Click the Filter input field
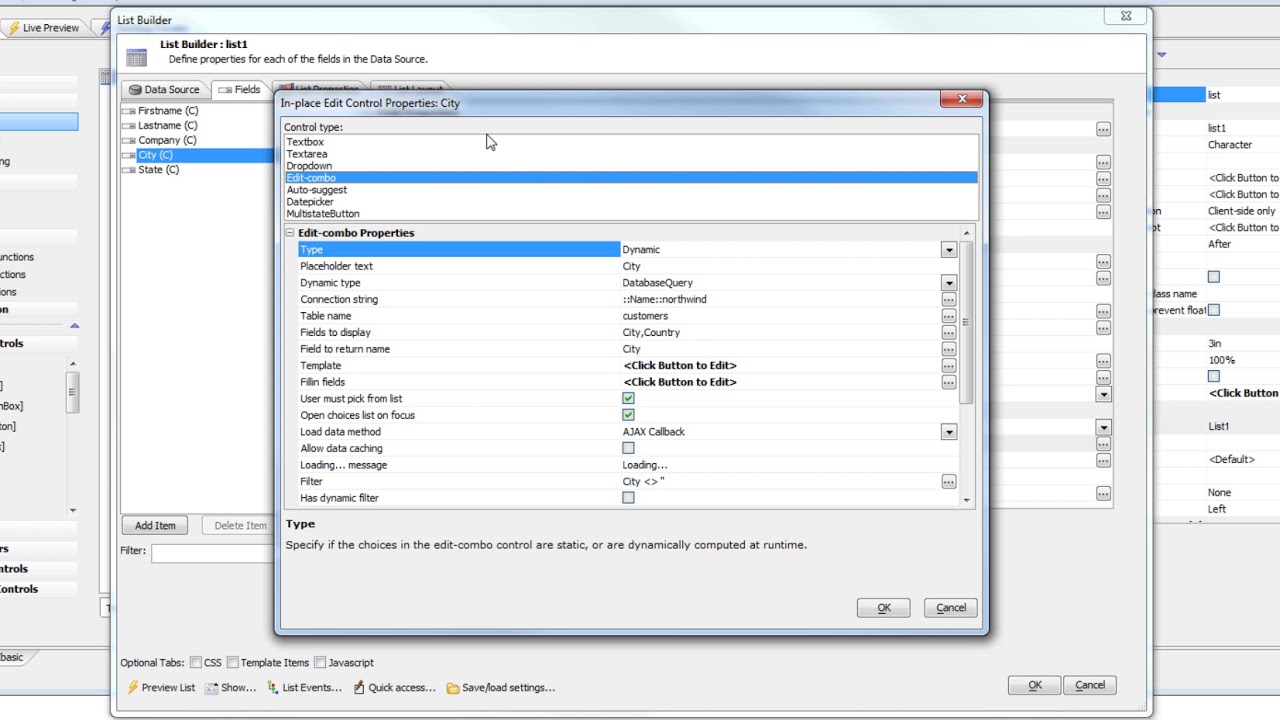The image size is (1280, 720). 212,552
